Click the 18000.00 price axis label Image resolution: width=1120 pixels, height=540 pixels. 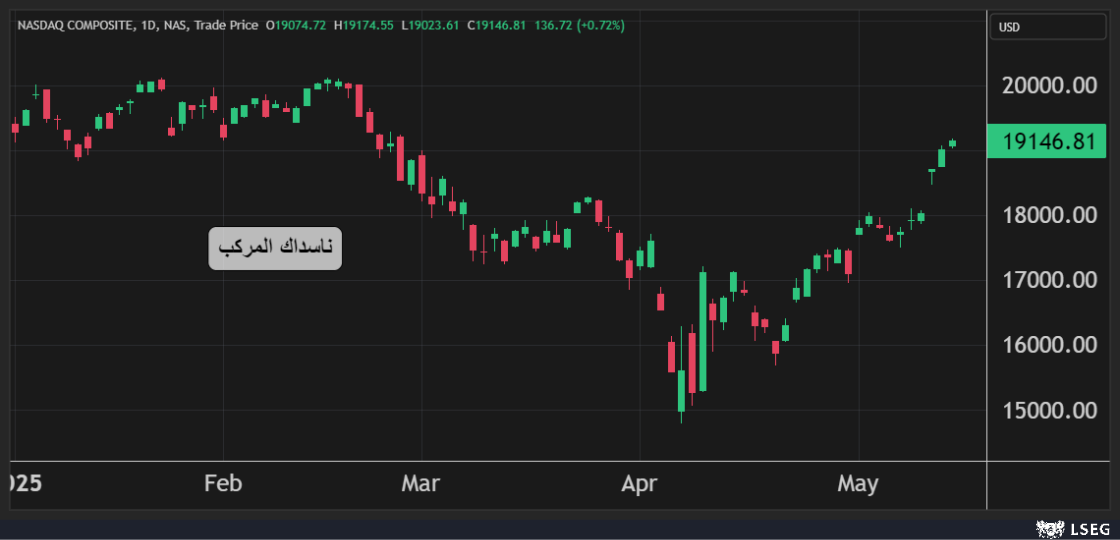pos(1049,215)
